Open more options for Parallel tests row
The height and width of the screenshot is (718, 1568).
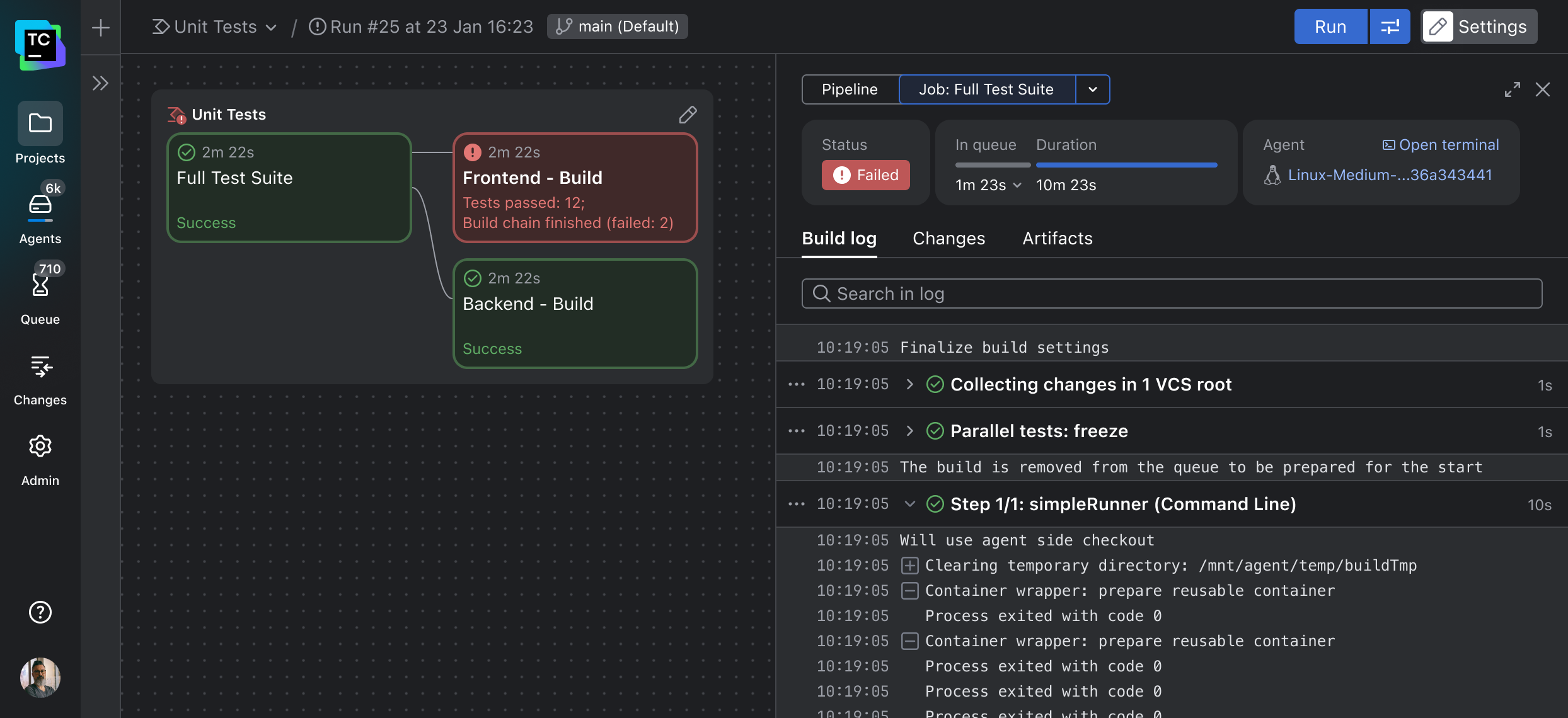797,431
